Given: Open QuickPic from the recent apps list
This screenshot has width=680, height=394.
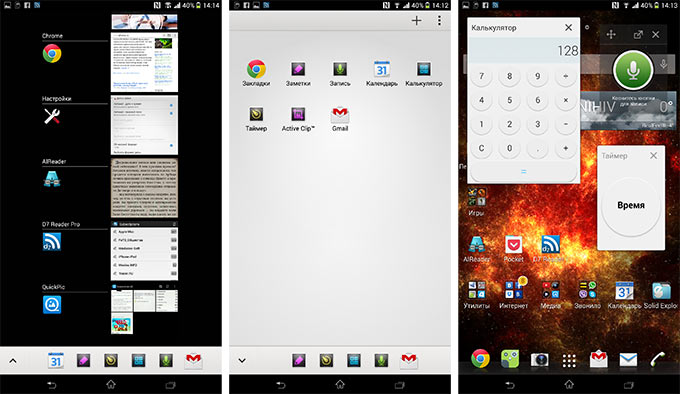Looking at the screenshot, I should pyautogui.click(x=52, y=305).
